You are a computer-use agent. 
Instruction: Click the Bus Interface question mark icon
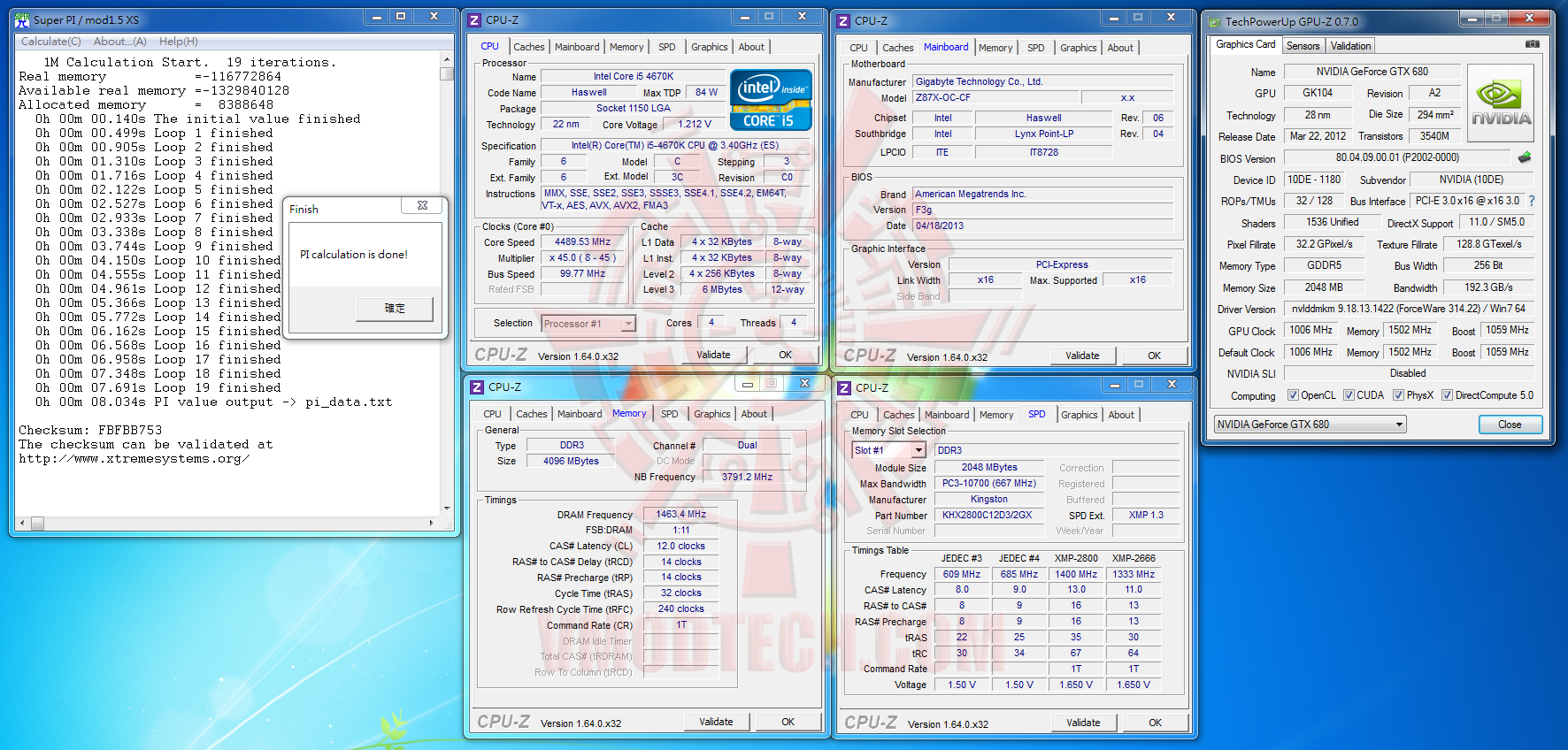click(x=1532, y=201)
